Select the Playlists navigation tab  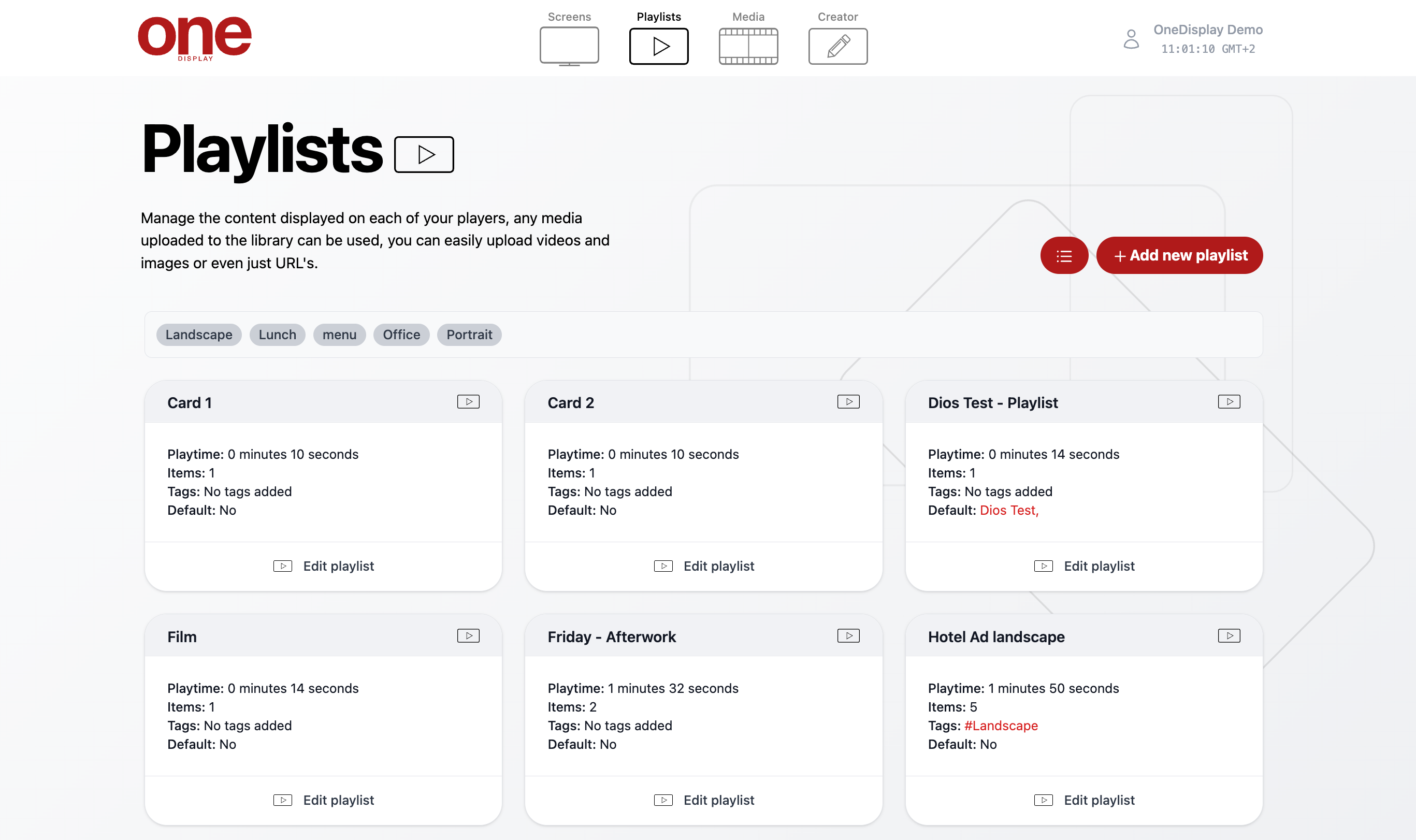point(659,45)
